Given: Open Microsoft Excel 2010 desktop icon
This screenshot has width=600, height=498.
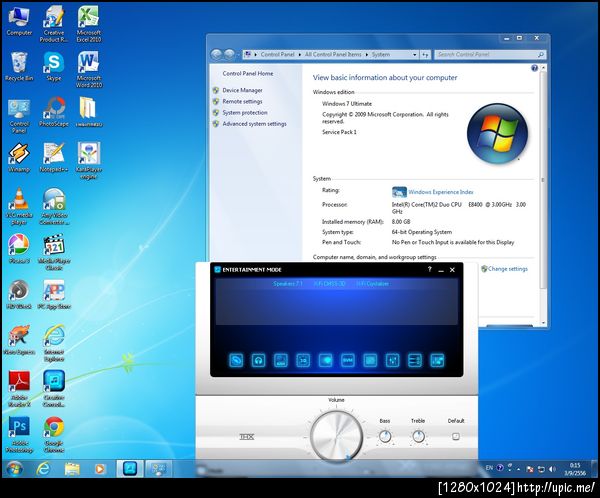Looking at the screenshot, I should pos(88,24).
